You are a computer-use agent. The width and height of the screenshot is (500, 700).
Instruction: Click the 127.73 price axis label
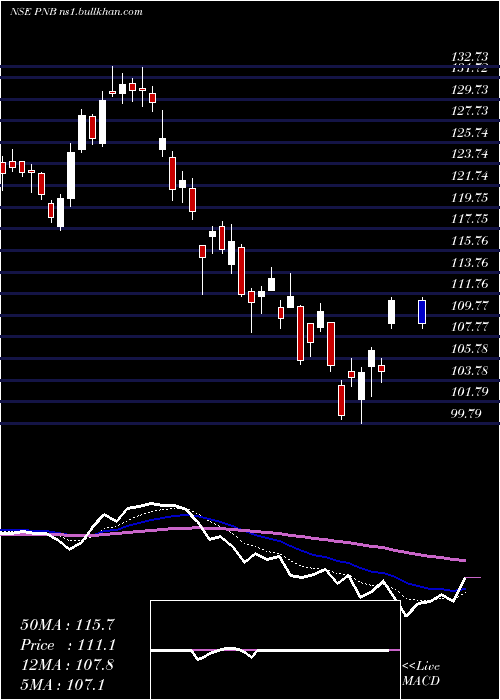pos(470,111)
